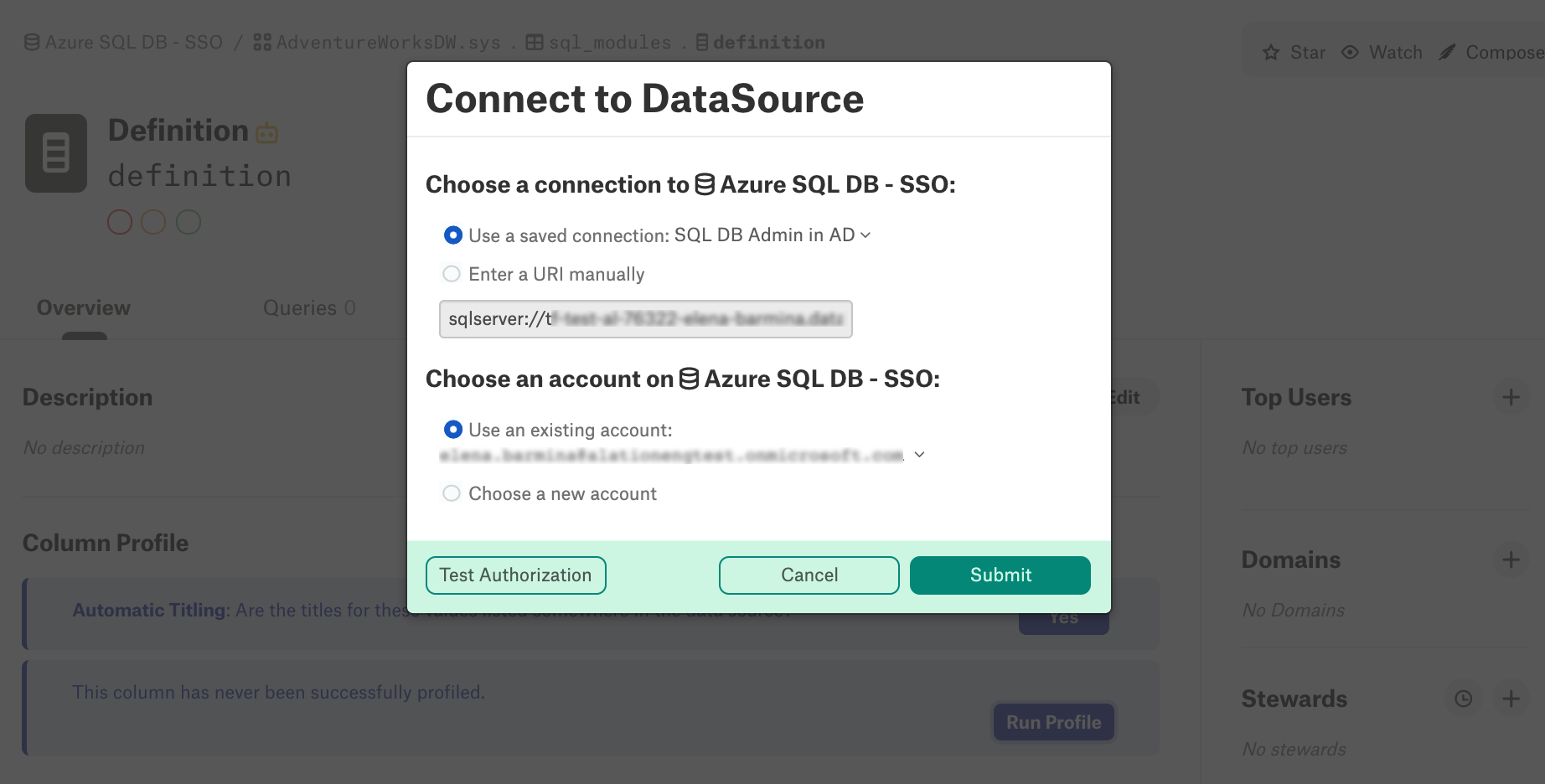Image resolution: width=1545 pixels, height=784 pixels.
Task: Select 'Use a saved connection' radio button
Action: [x=452, y=235]
